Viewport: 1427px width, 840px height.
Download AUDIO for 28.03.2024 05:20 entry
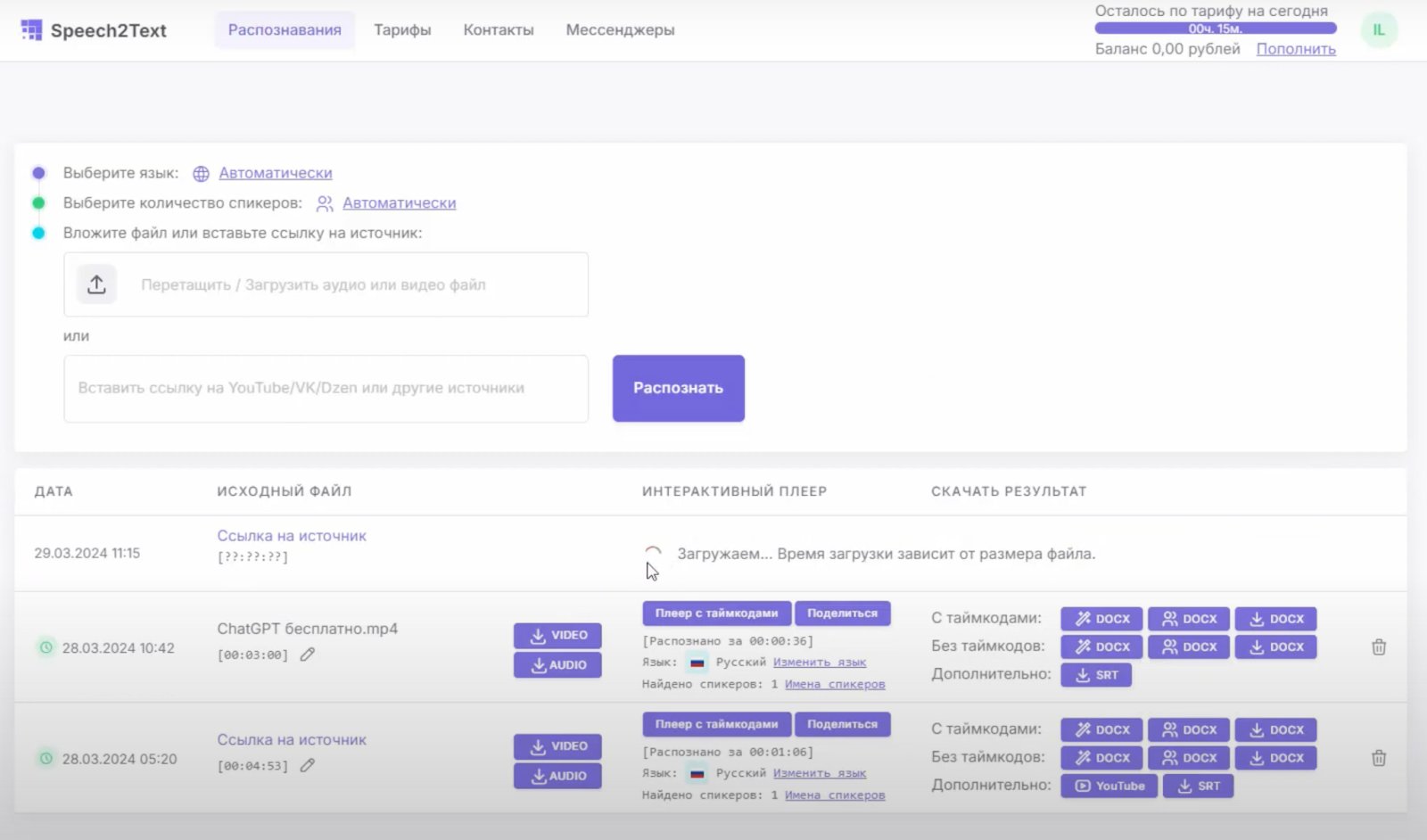pos(557,776)
